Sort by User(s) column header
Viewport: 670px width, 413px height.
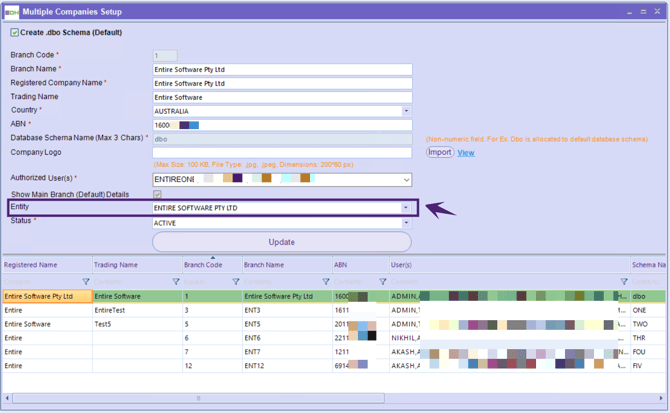(510, 265)
